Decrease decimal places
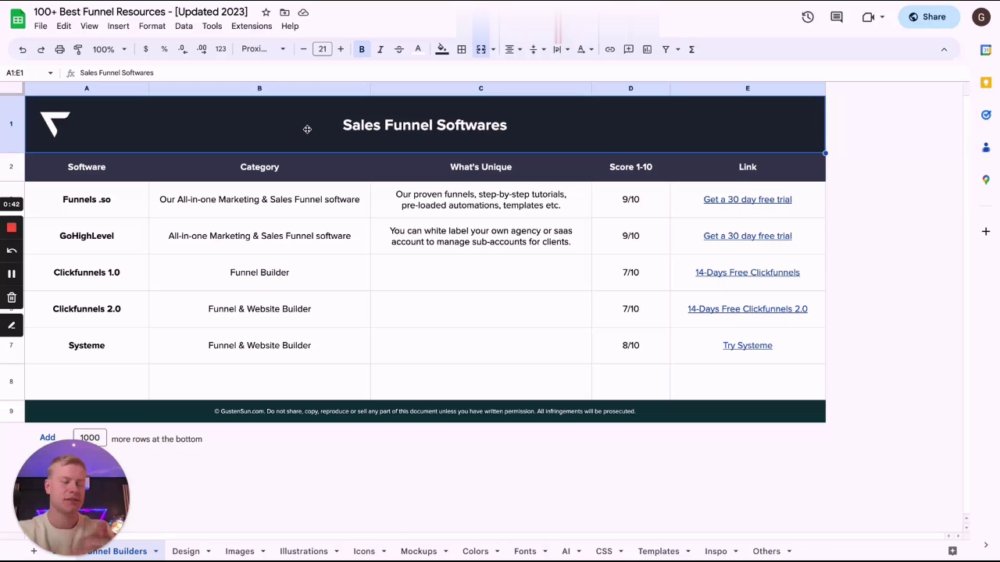Viewport: 1000px width, 562px height. click(x=182, y=49)
